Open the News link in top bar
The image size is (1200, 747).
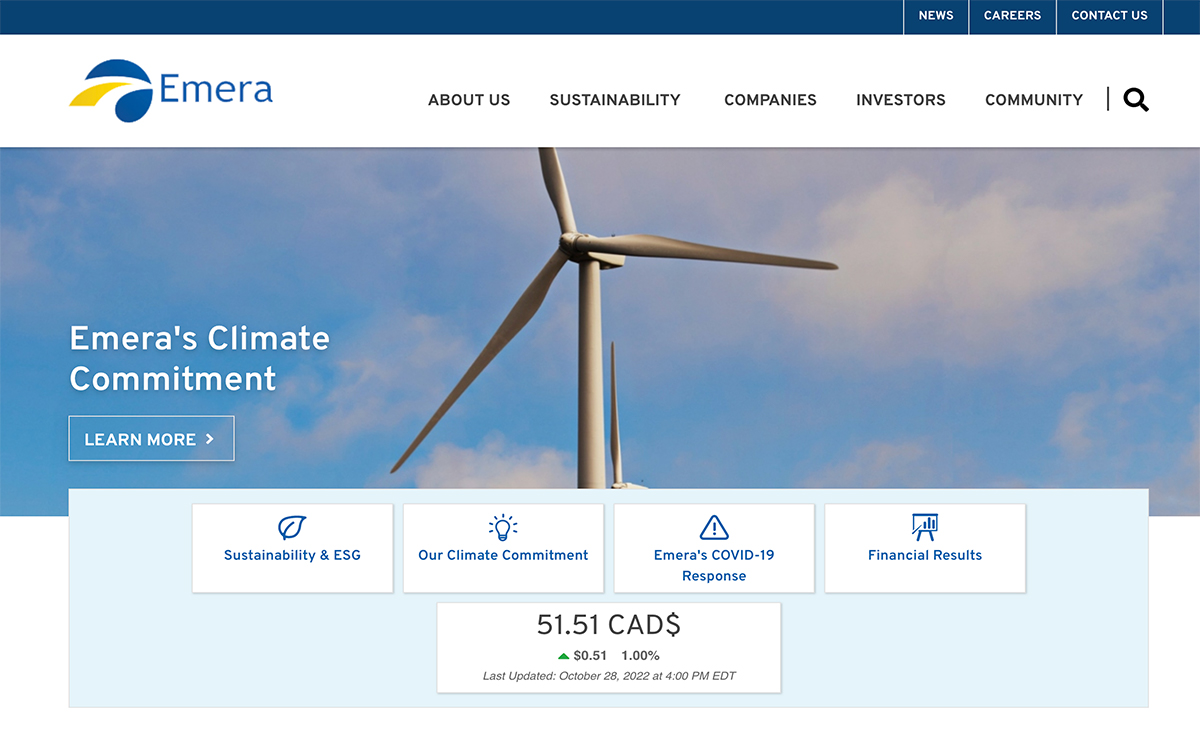coord(936,16)
